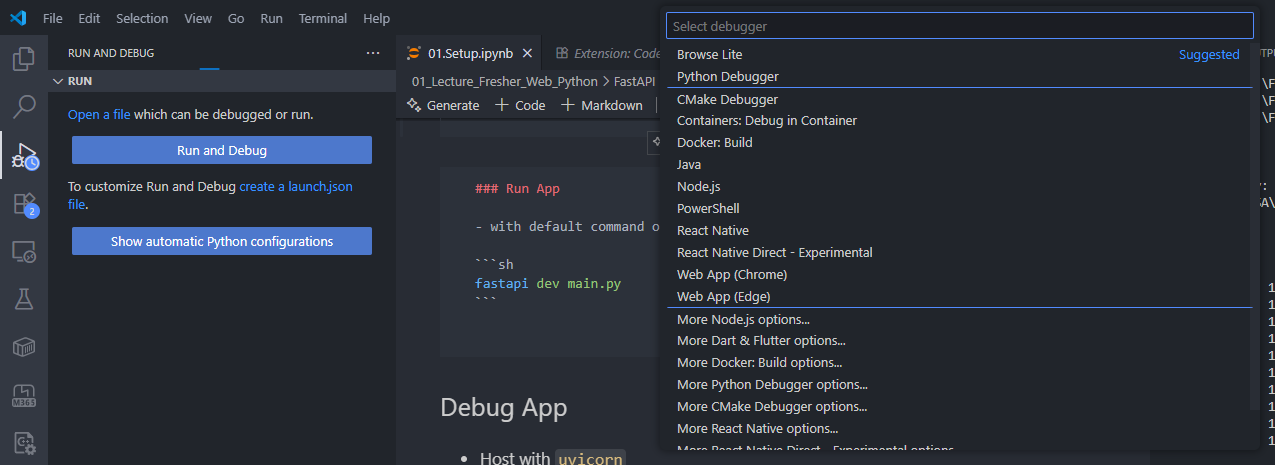Viewport: 1275px width, 465px height.
Task: Open More Dart & Flutter options...
Action: coord(959,341)
